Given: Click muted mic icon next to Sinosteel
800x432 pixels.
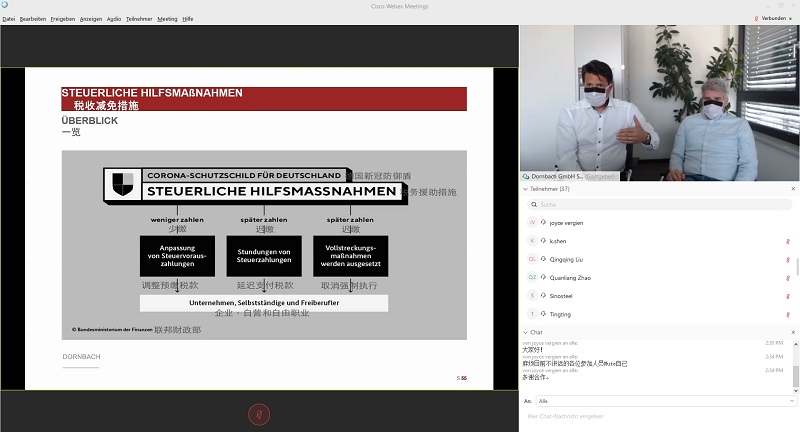Looking at the screenshot, I should (787, 296).
